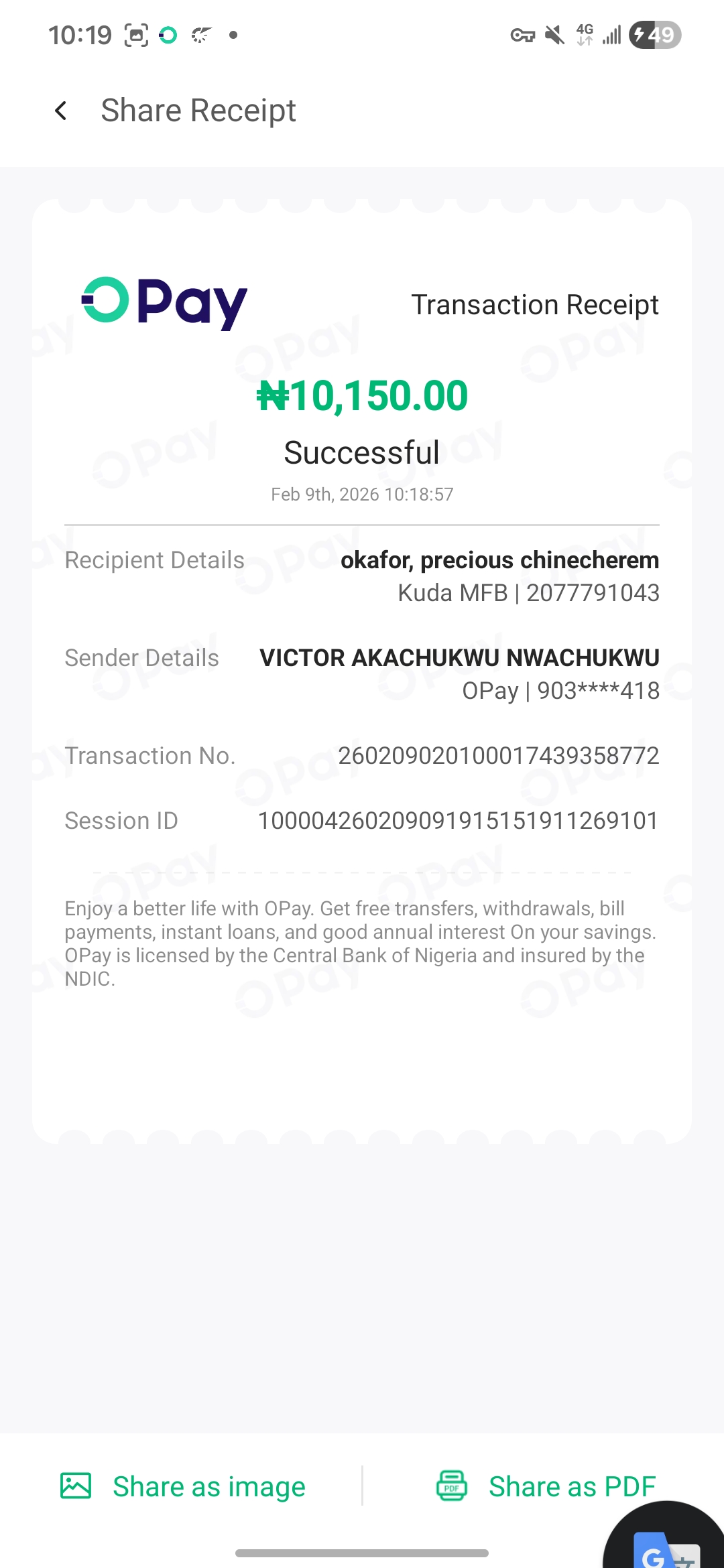This screenshot has width=724, height=1568.
Task: Select the ₦10,150.00 amount text
Action: 362,395
